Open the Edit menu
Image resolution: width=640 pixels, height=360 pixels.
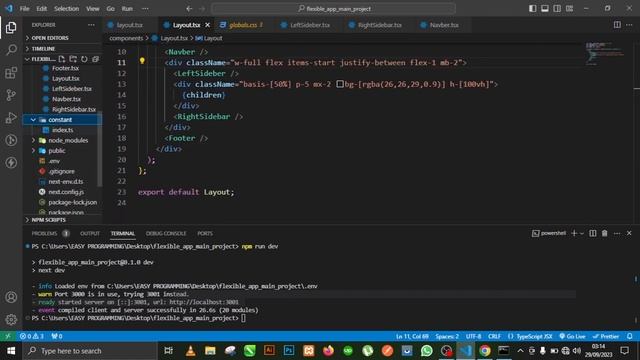click(x=41, y=9)
